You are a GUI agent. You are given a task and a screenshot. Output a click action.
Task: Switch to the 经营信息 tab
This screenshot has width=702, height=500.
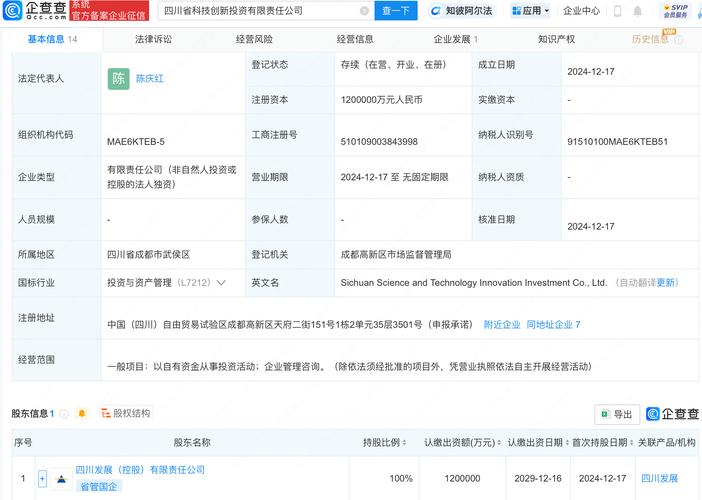(355, 39)
